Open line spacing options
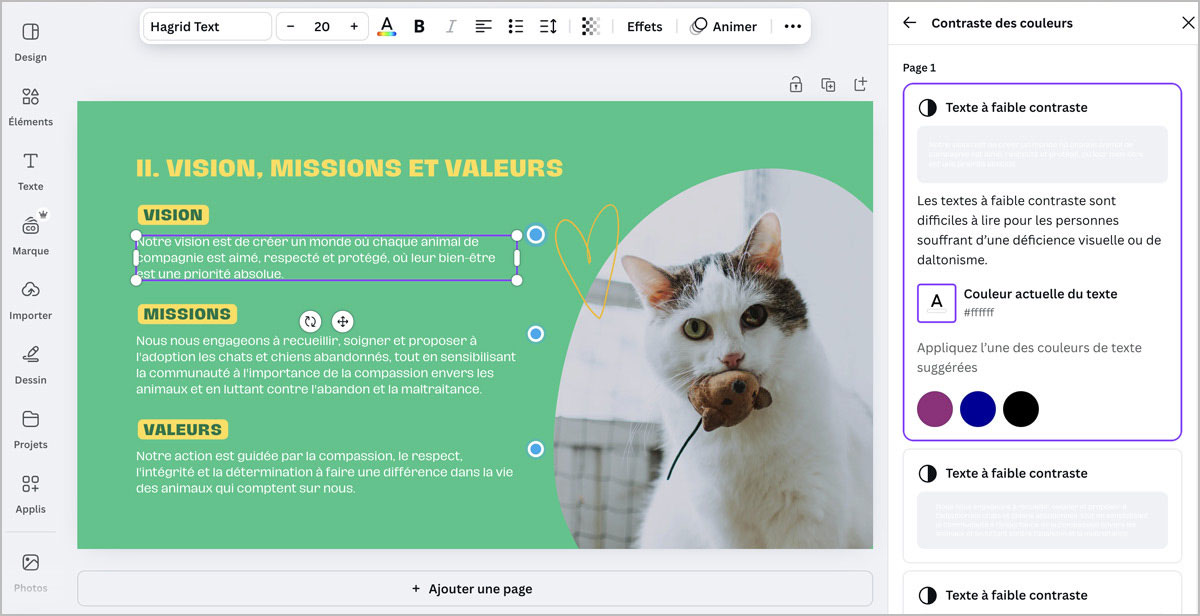Screen dimensions: 1200x616 [547, 27]
